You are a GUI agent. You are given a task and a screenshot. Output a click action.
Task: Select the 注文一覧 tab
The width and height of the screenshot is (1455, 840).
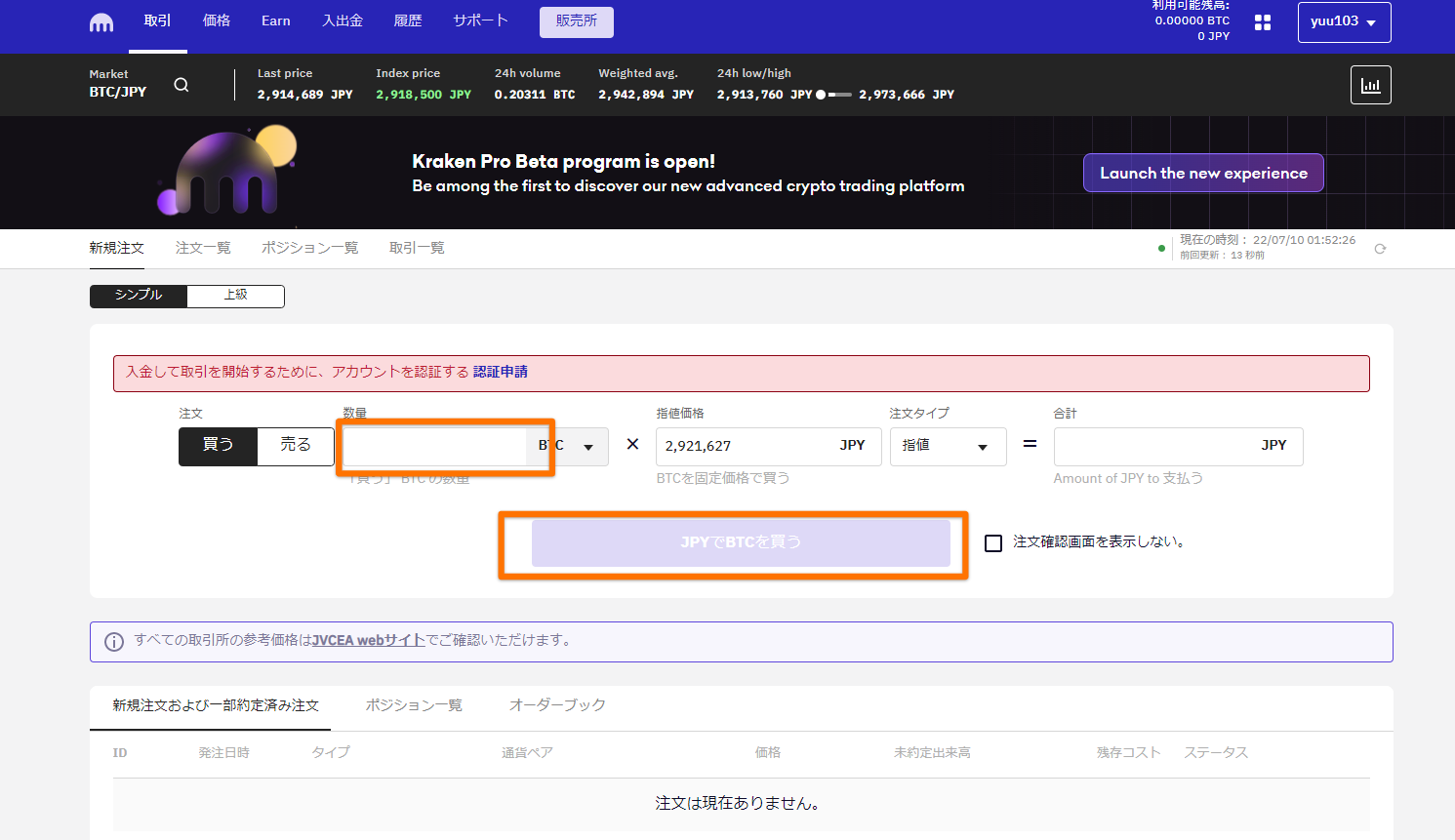tap(203, 248)
